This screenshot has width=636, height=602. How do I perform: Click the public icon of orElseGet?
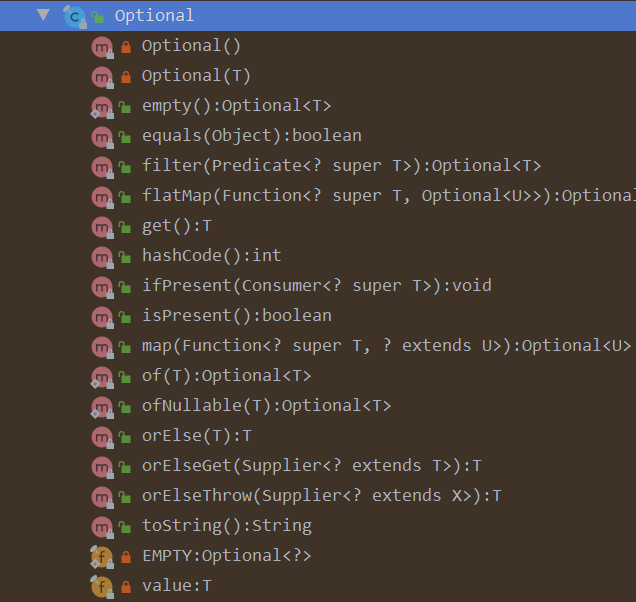125,467
